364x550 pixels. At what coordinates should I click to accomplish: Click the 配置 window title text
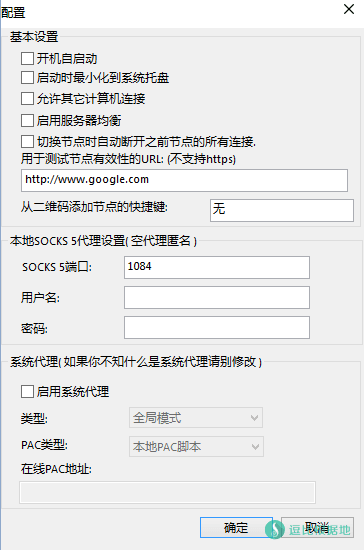coord(13,13)
